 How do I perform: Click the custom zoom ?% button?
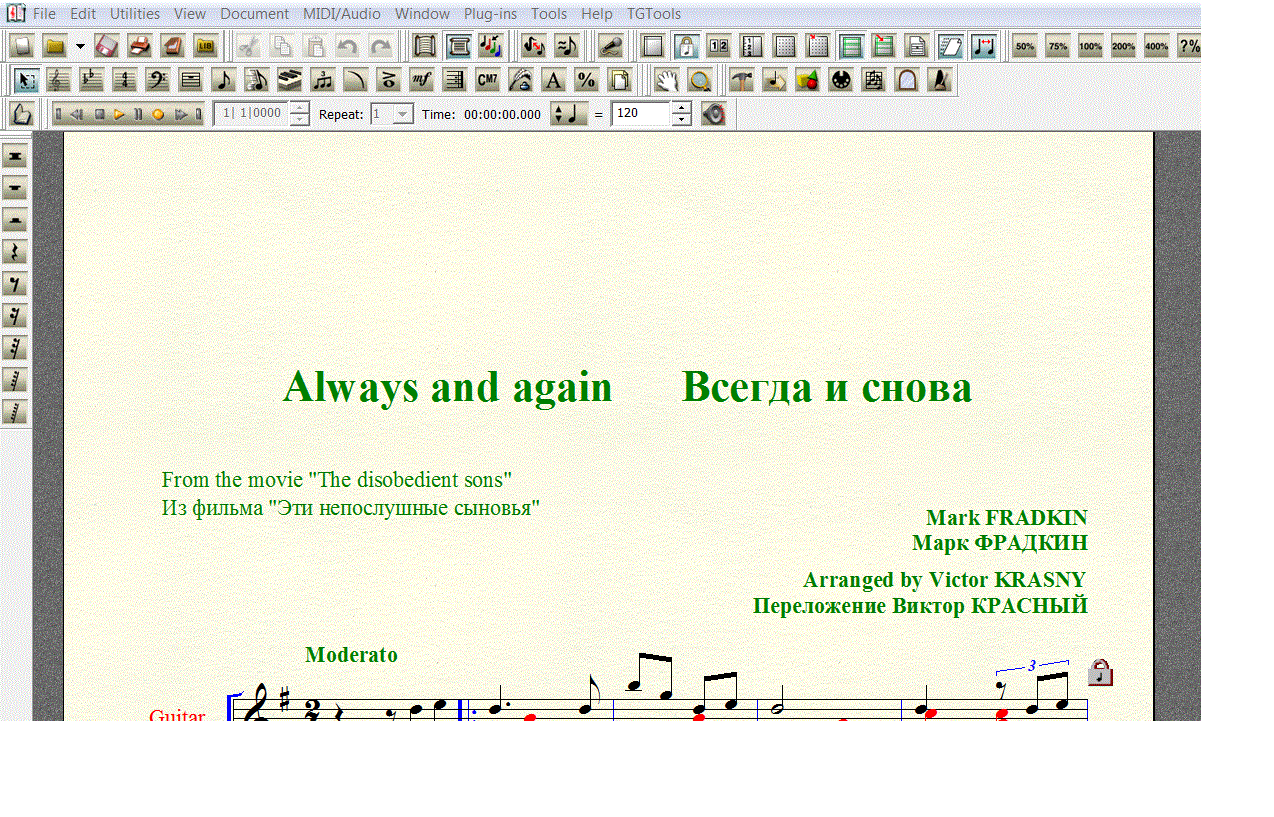click(1189, 46)
